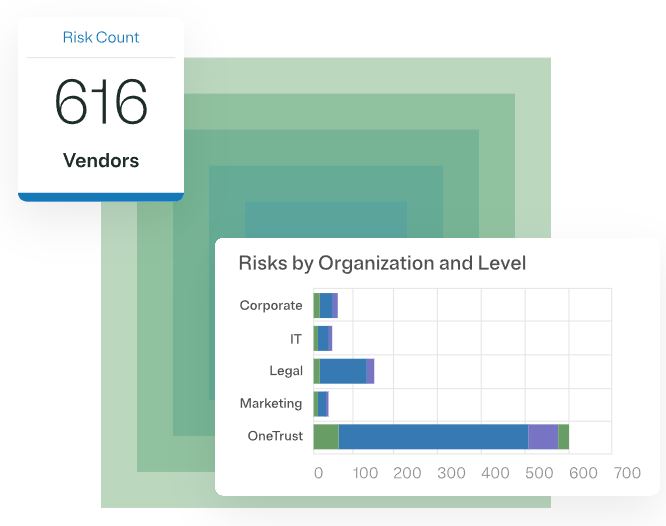The image size is (666, 526).
Task: Click the blue segment of Legal bar
Action: point(342,371)
